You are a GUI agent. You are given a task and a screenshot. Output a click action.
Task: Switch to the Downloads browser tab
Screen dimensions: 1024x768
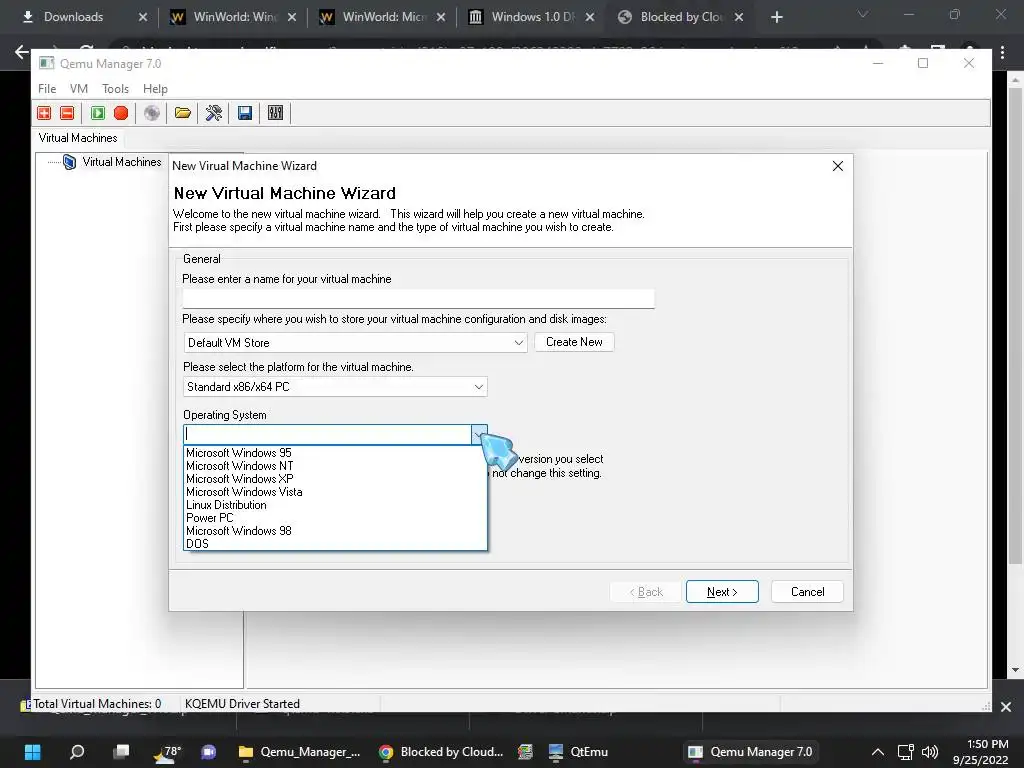[x=84, y=17]
